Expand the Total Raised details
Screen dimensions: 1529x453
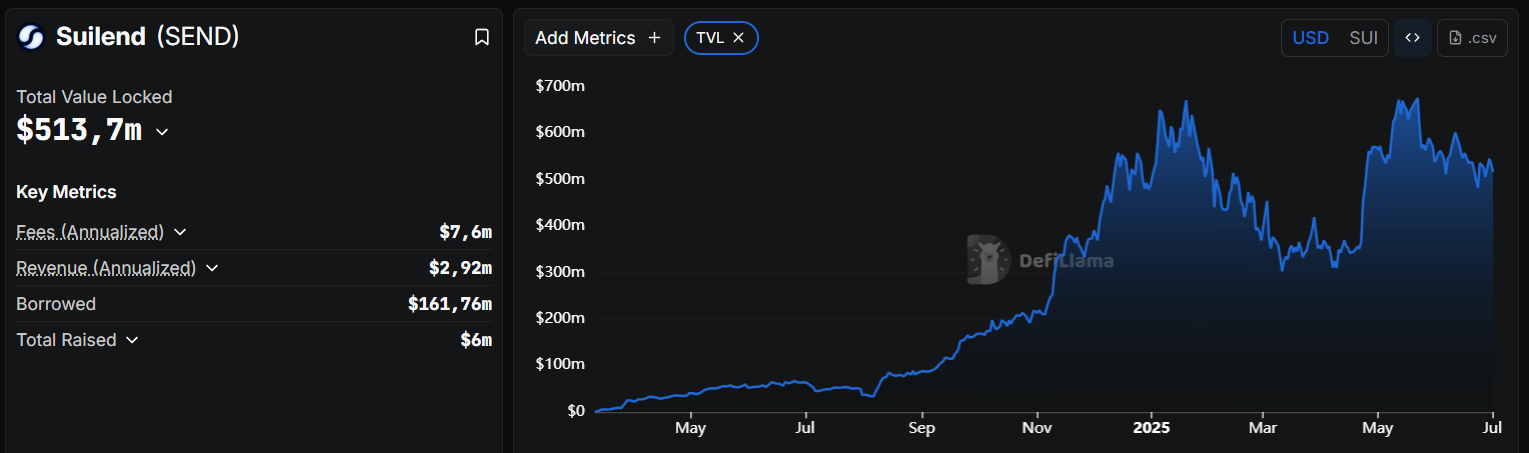132,340
